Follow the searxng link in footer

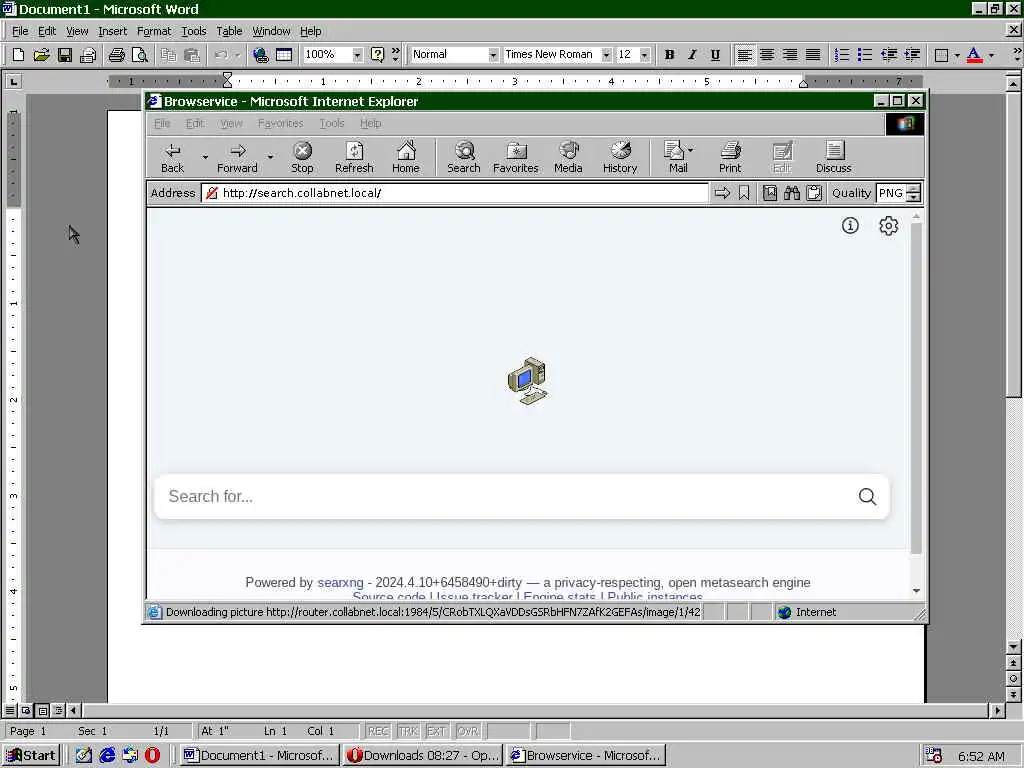340,583
